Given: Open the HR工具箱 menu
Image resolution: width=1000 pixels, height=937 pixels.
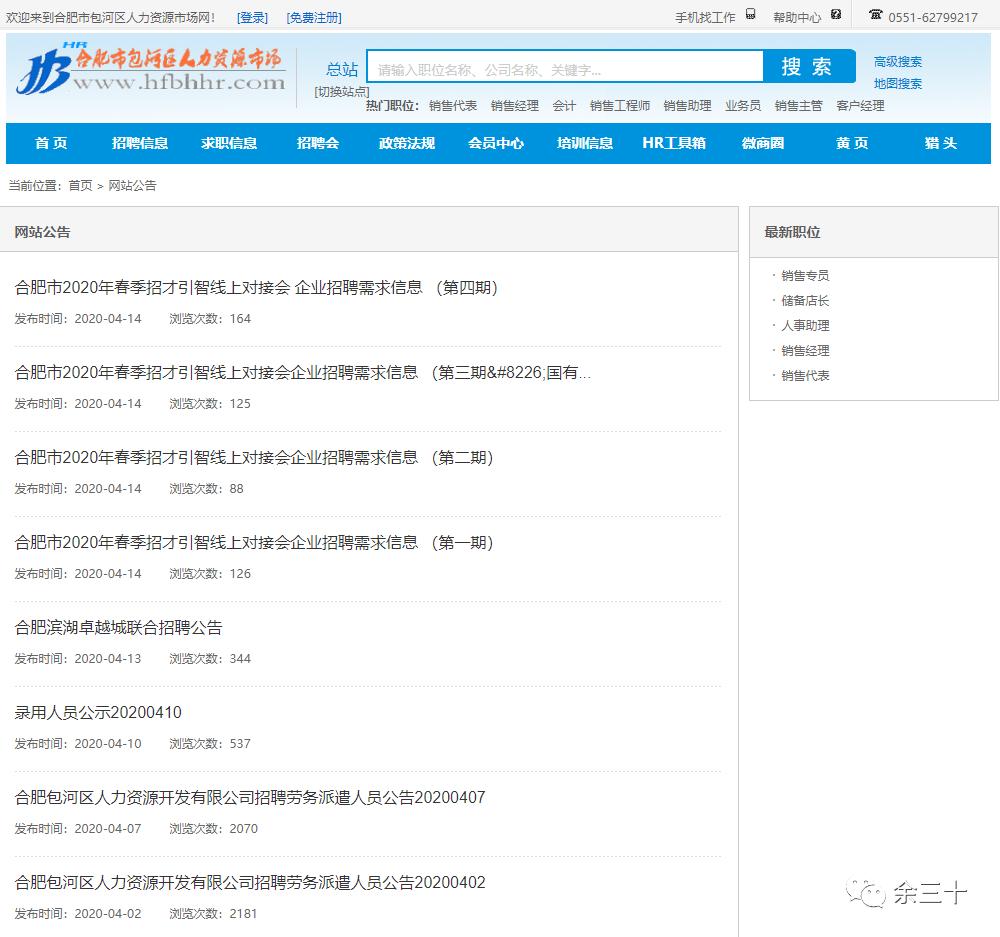Looking at the screenshot, I should point(675,143).
